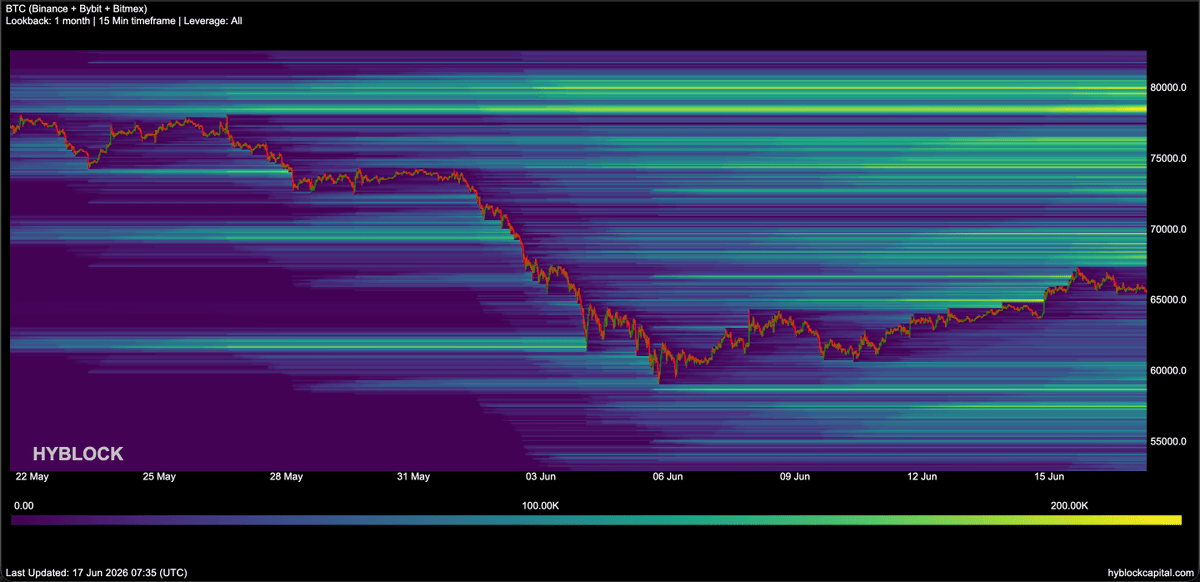
Task: Select the 09 Jun date marker
Action: pyautogui.click(x=794, y=477)
